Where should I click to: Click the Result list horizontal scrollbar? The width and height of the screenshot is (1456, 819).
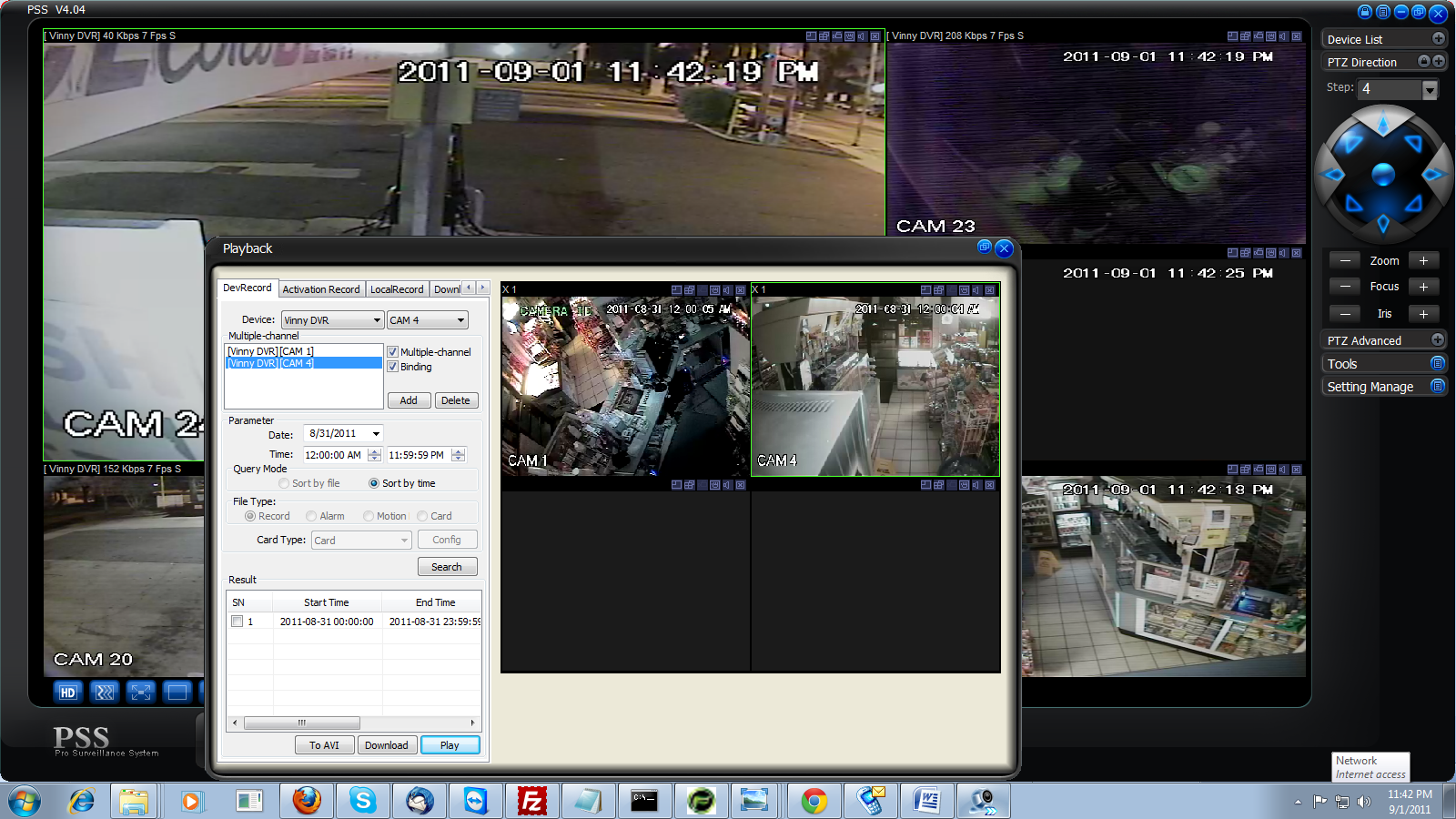click(302, 723)
